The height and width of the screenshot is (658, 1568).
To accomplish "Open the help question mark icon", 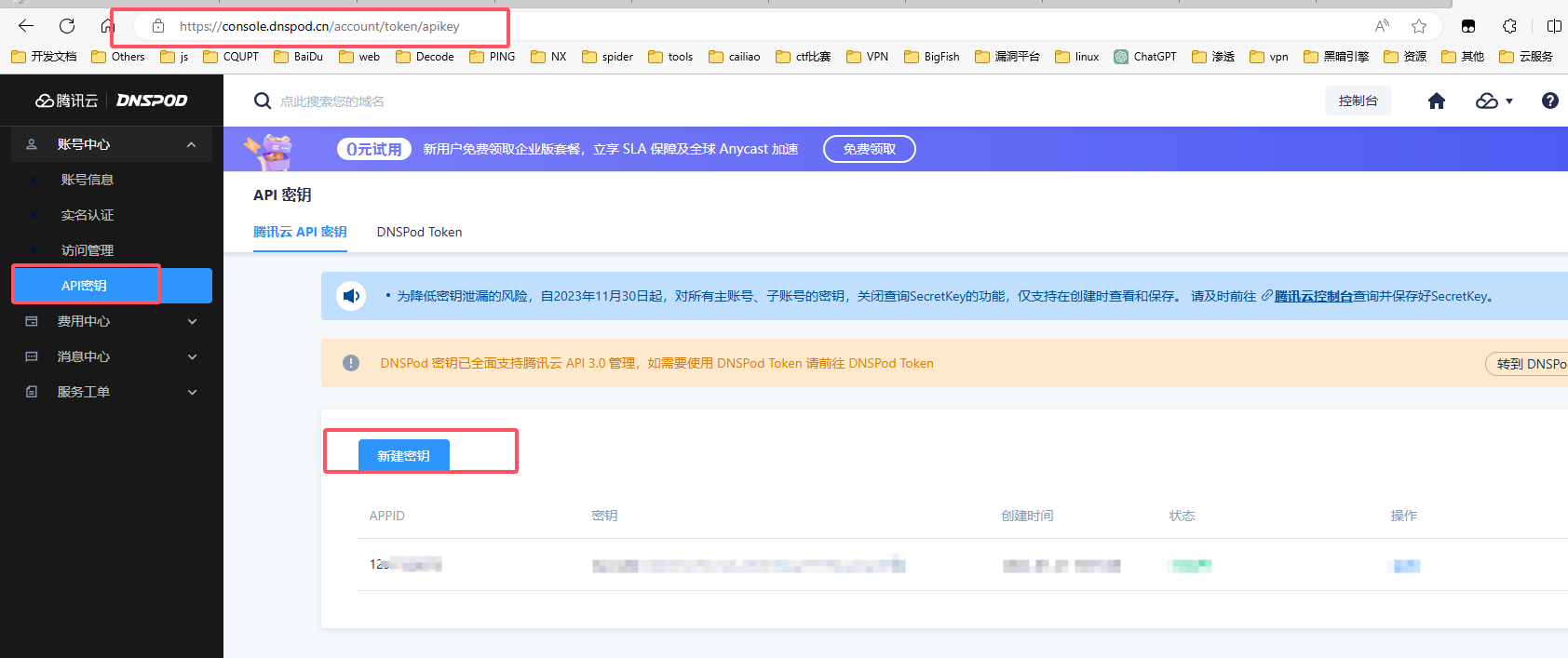I will 1549,101.
